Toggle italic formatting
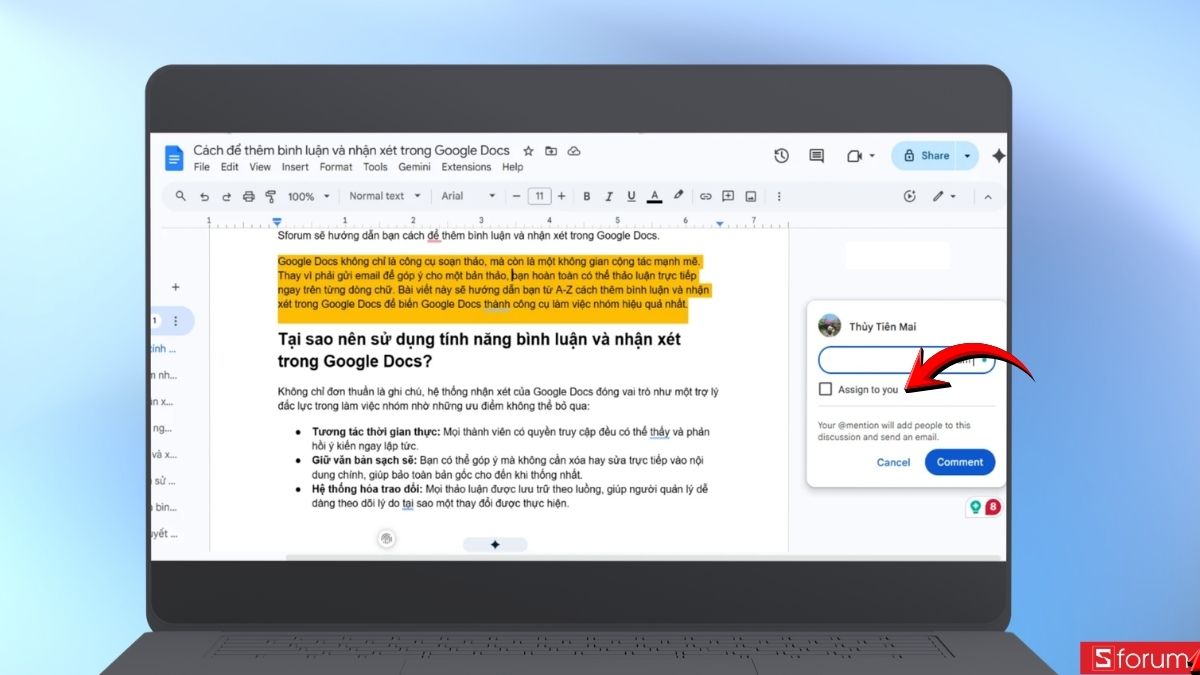Image resolution: width=1200 pixels, height=675 pixels. [609, 196]
